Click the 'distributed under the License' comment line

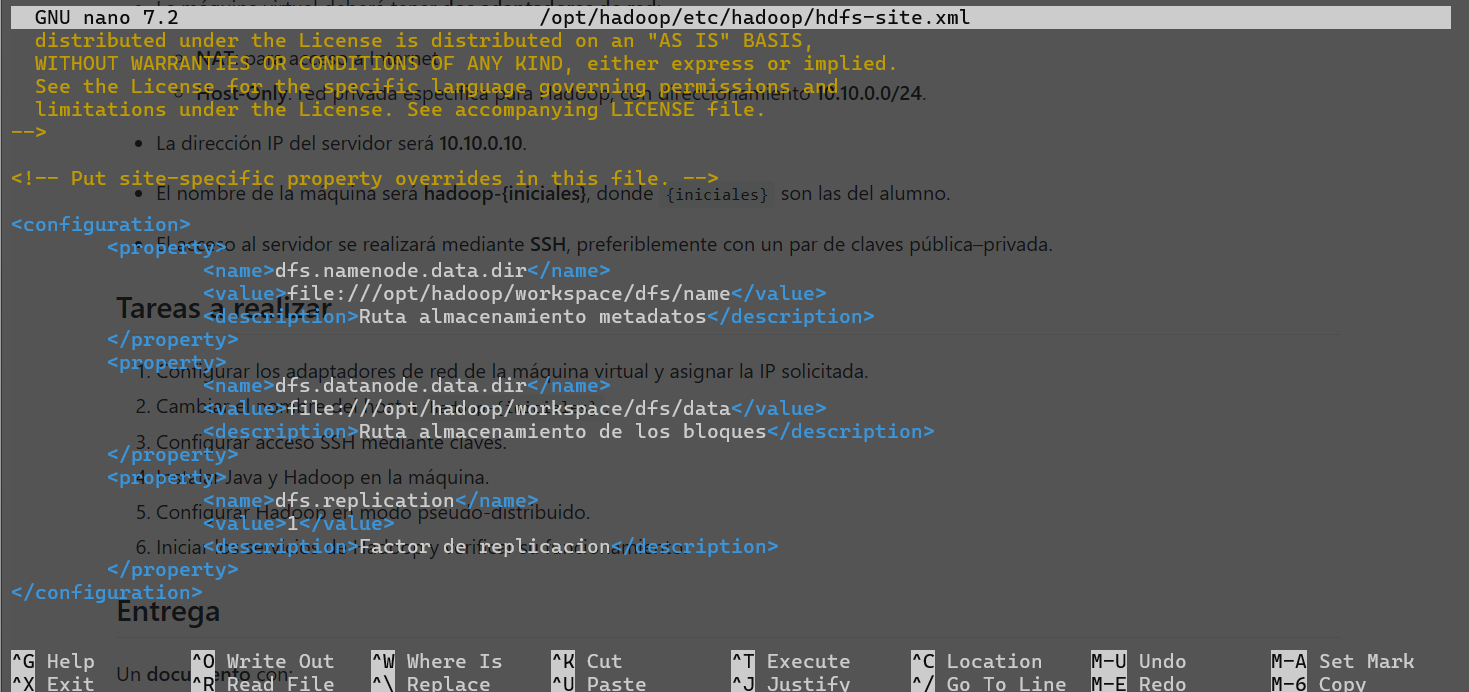tap(425, 40)
